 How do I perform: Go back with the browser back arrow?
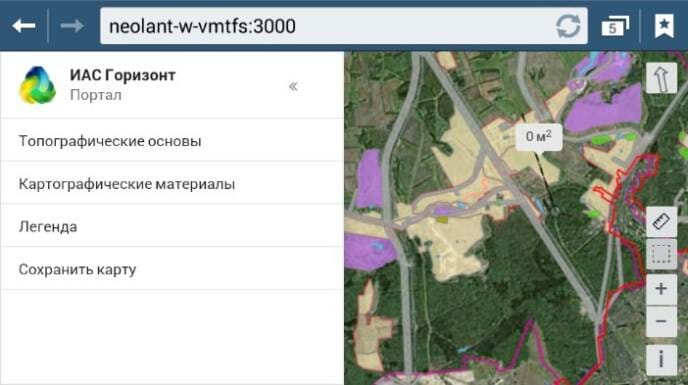pos(24,26)
